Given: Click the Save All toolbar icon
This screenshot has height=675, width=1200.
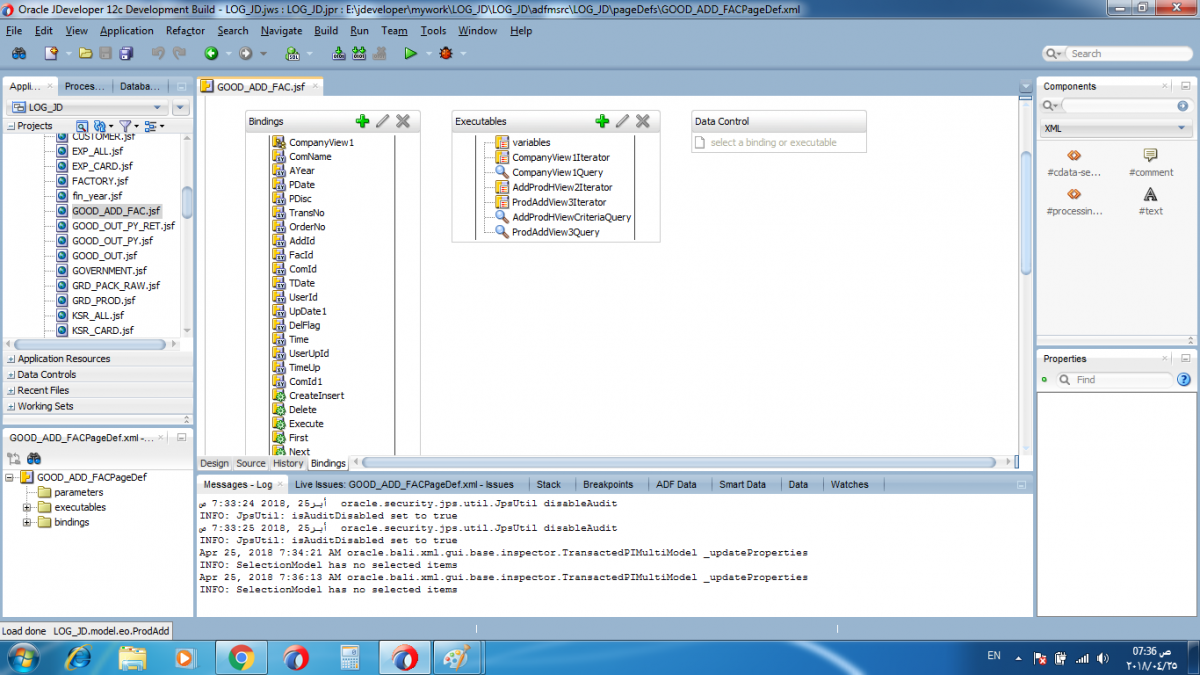Looking at the screenshot, I should (126, 53).
